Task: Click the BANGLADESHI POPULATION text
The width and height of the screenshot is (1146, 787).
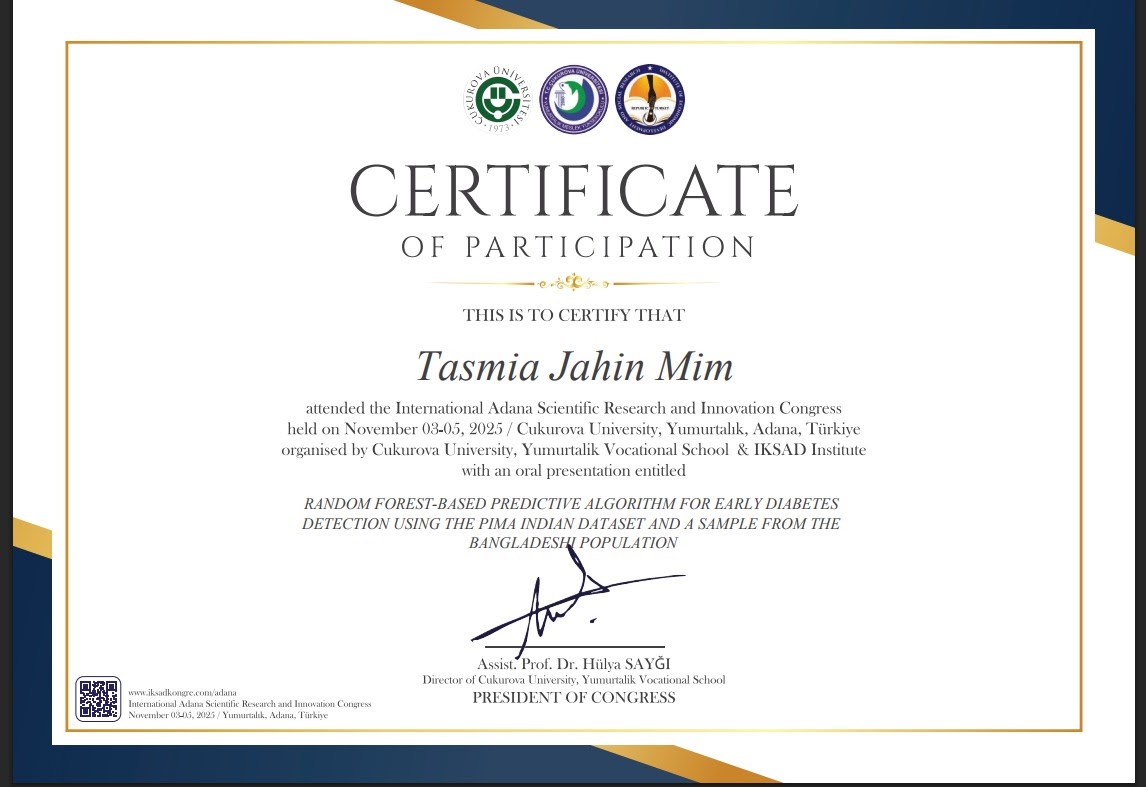Action: coord(573,542)
